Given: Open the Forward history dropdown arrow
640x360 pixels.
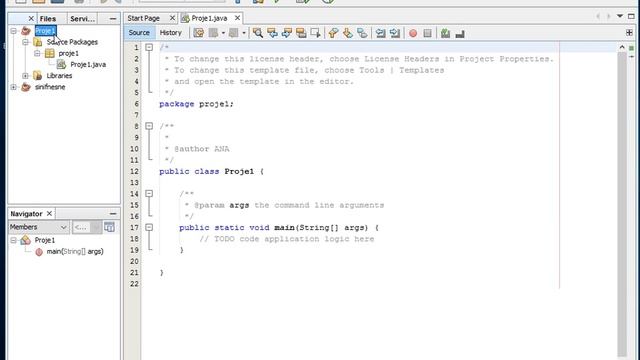Looking at the screenshot, I should 244,33.
